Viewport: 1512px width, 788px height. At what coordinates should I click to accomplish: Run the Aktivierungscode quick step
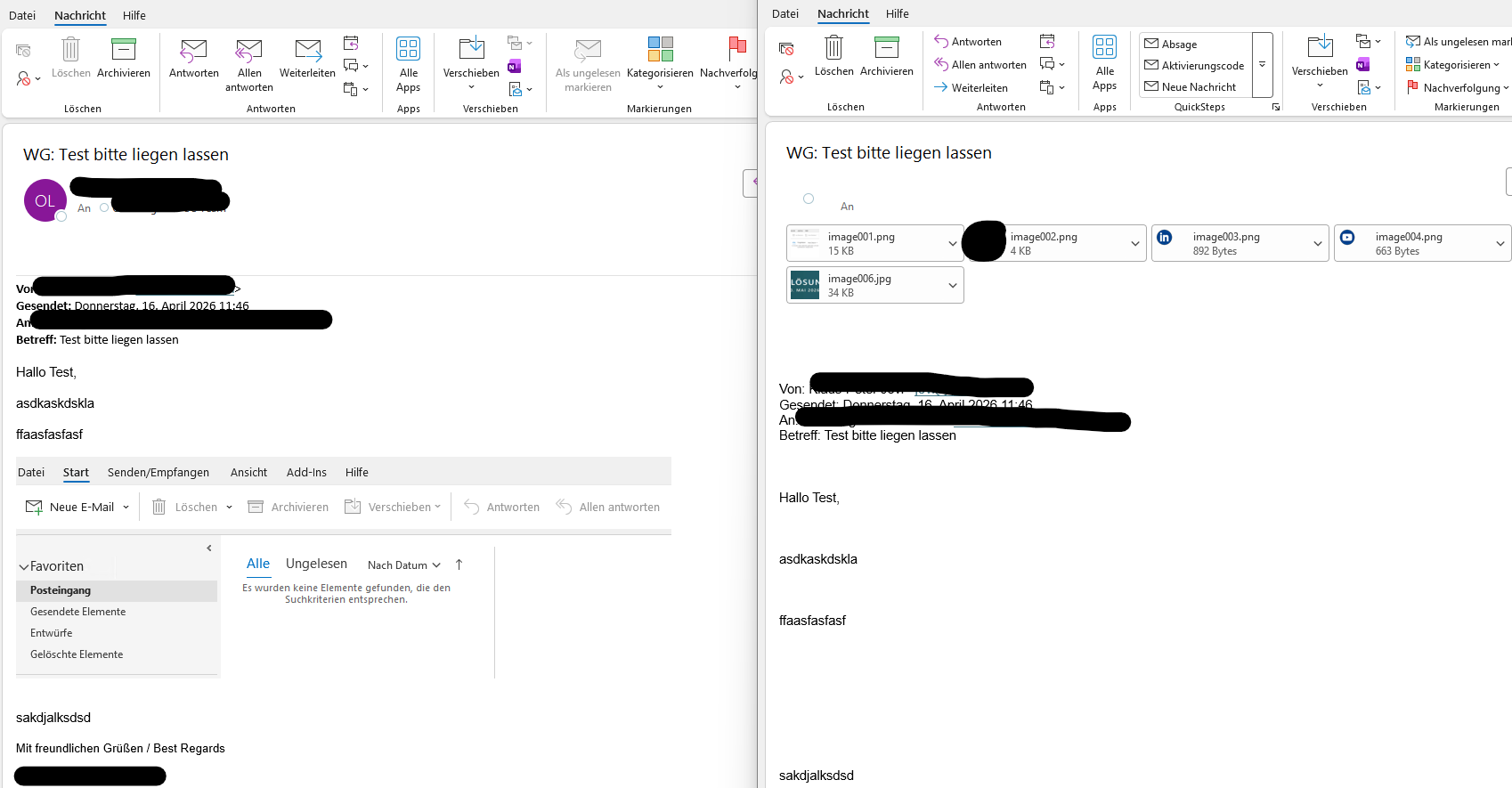[x=1202, y=66]
